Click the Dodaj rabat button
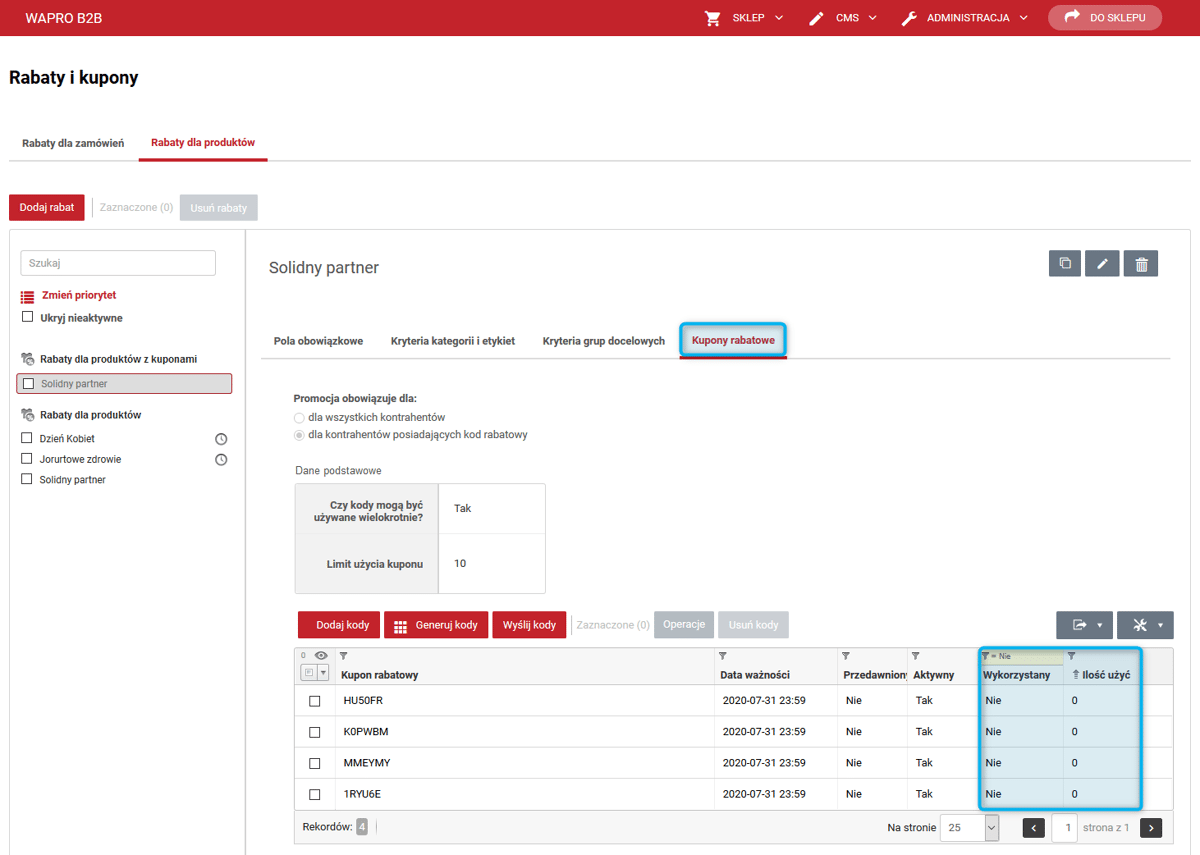 tap(47, 207)
